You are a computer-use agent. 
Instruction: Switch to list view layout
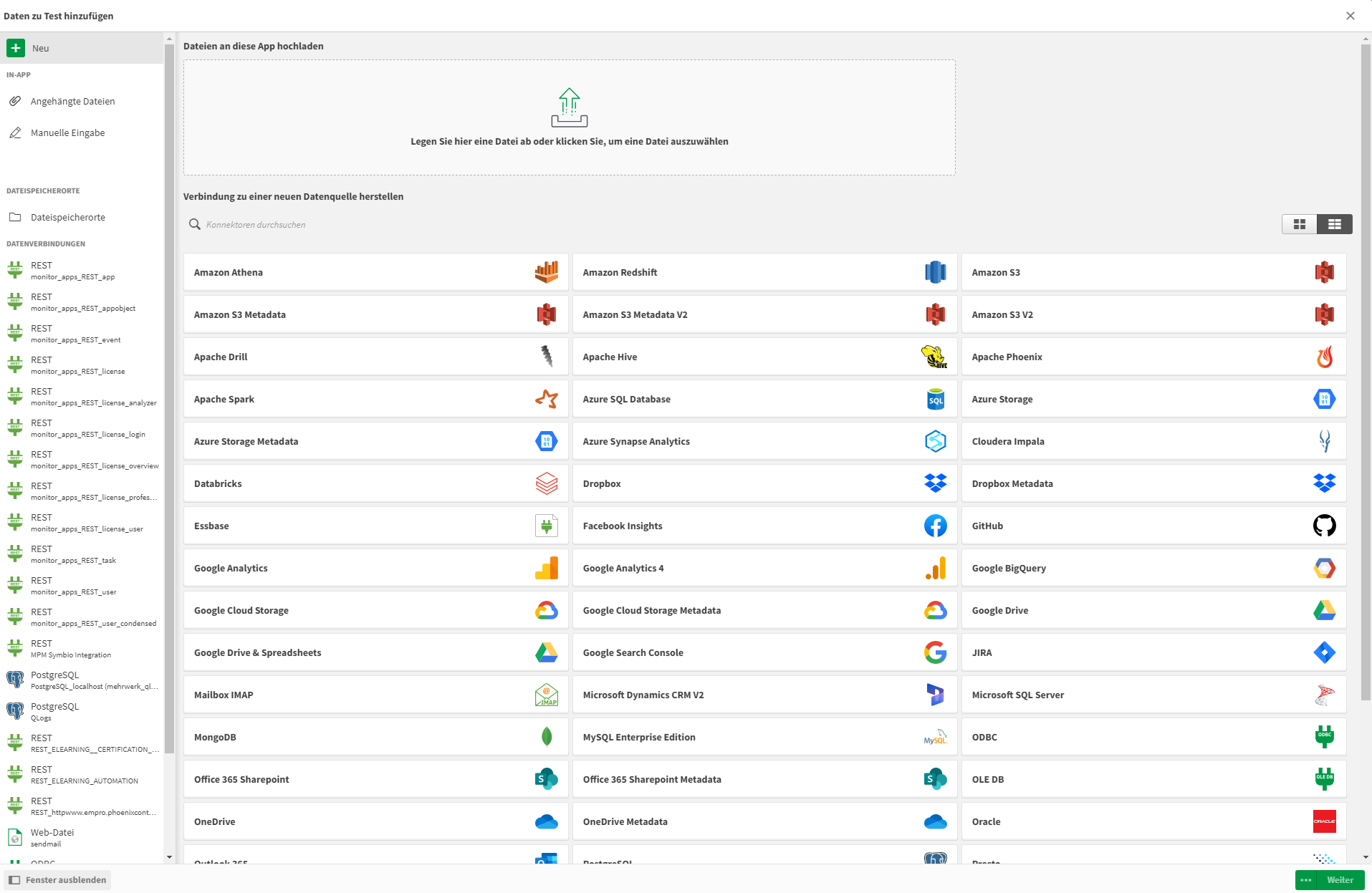1334,224
